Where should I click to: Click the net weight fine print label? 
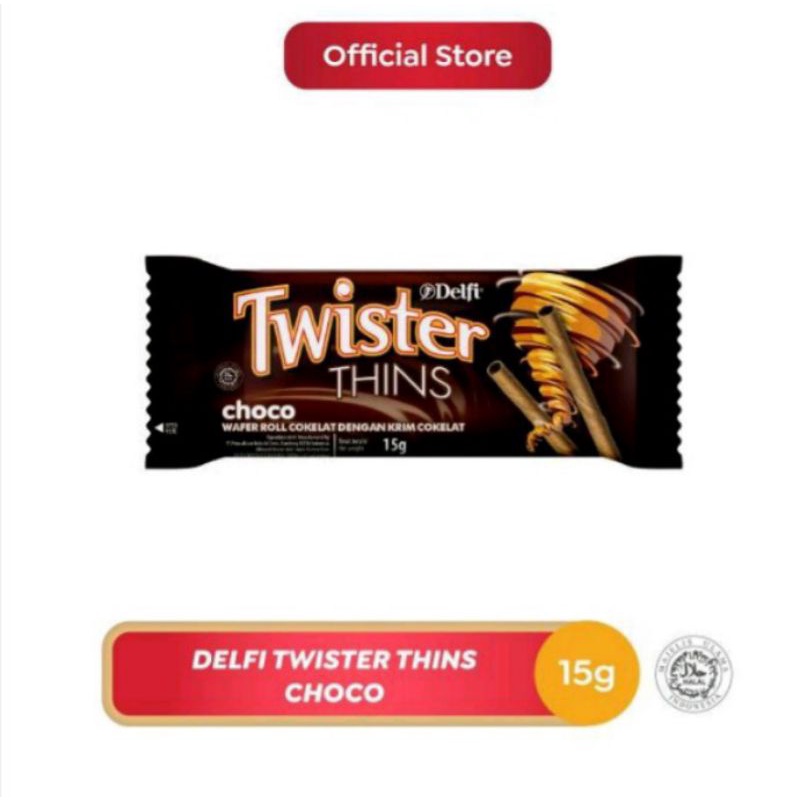[x=351, y=444]
